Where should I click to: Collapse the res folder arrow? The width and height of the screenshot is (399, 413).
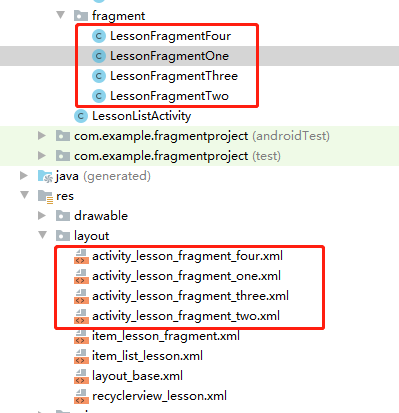(25, 195)
